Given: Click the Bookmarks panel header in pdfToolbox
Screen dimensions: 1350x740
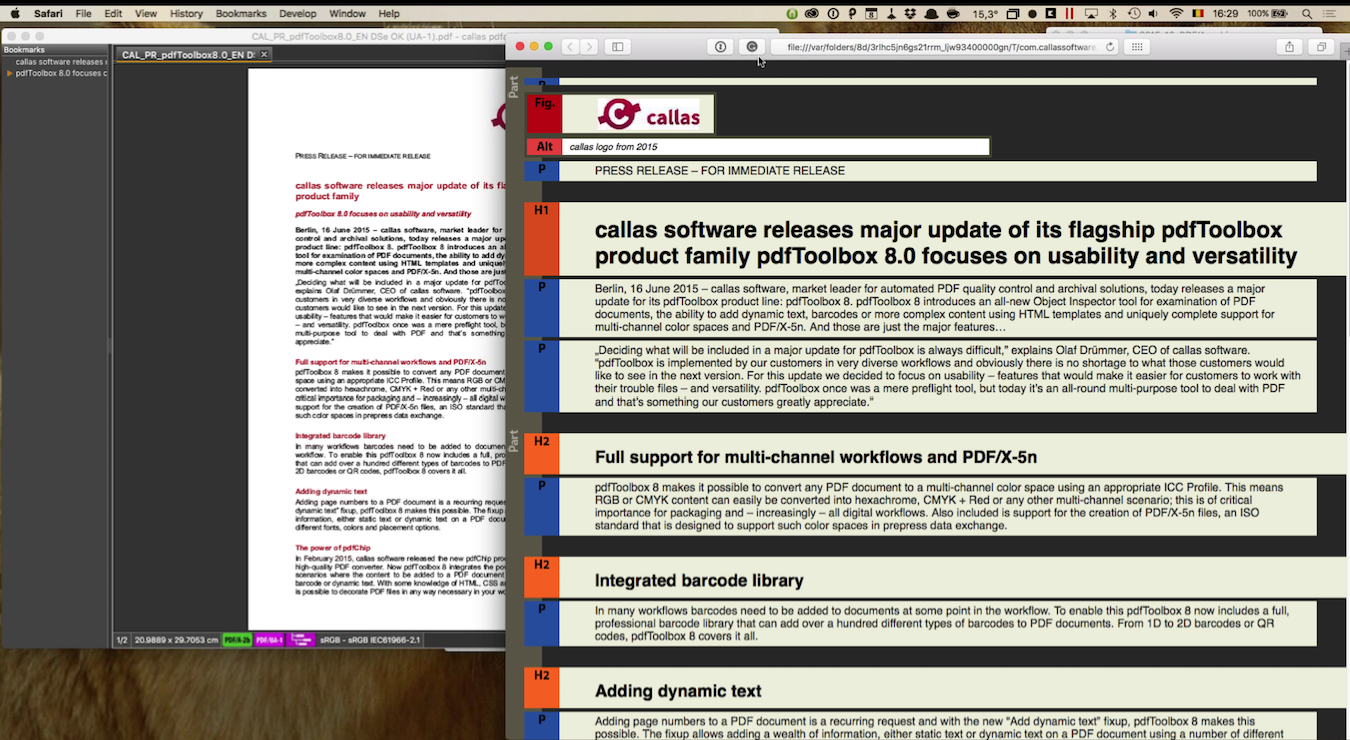Looking at the screenshot, I should pyautogui.click(x=54, y=49).
